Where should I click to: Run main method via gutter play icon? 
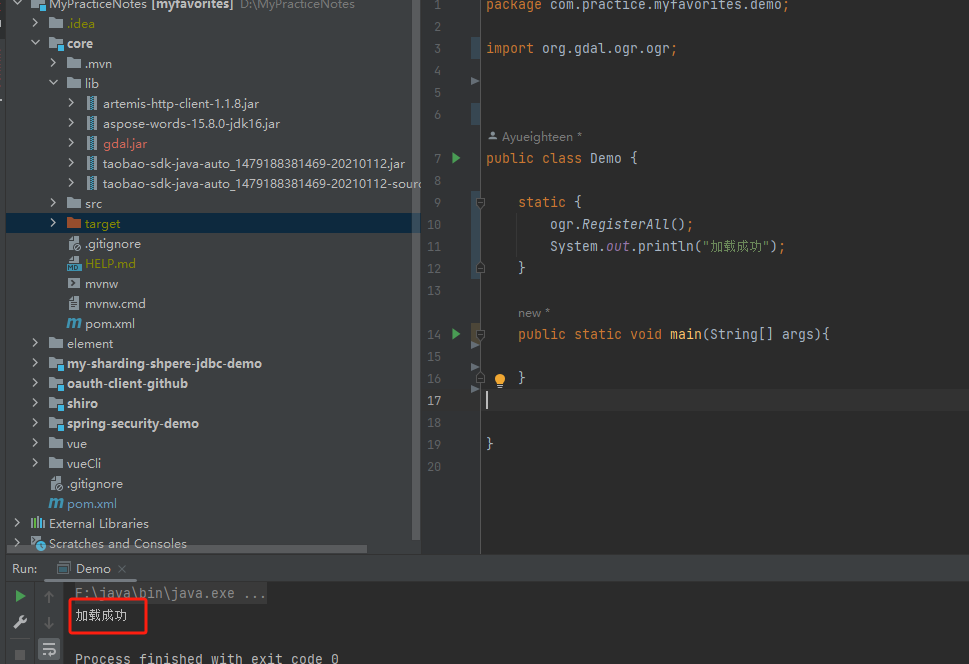point(455,334)
